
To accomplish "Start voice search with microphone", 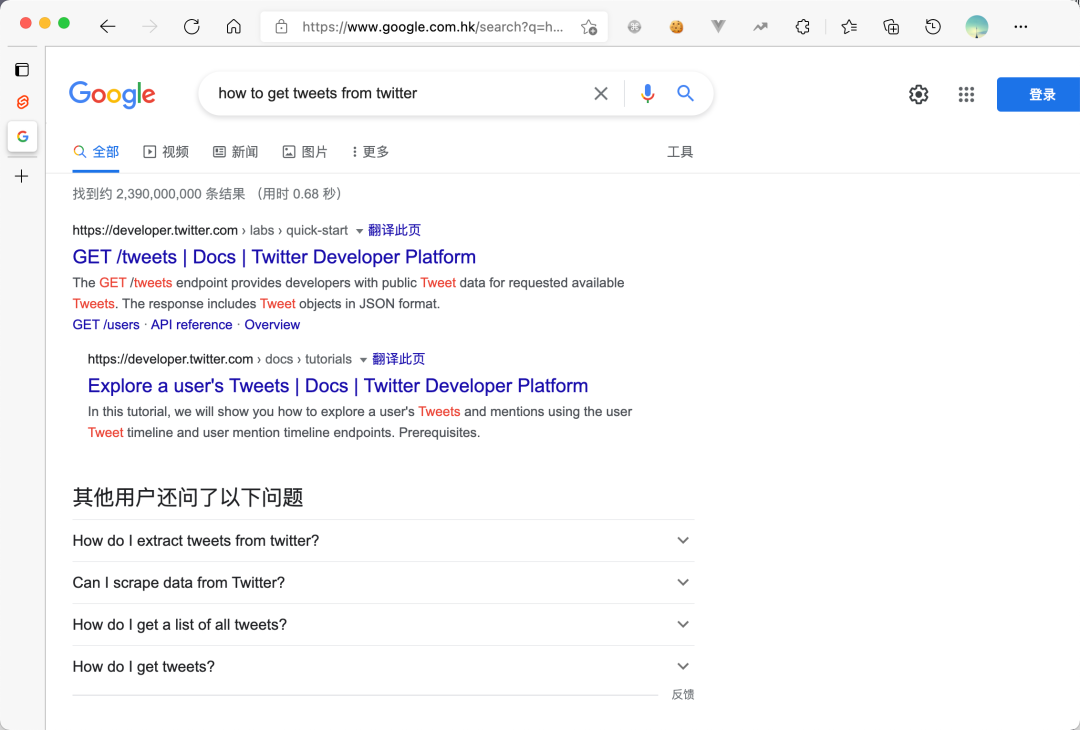I will point(647,94).
